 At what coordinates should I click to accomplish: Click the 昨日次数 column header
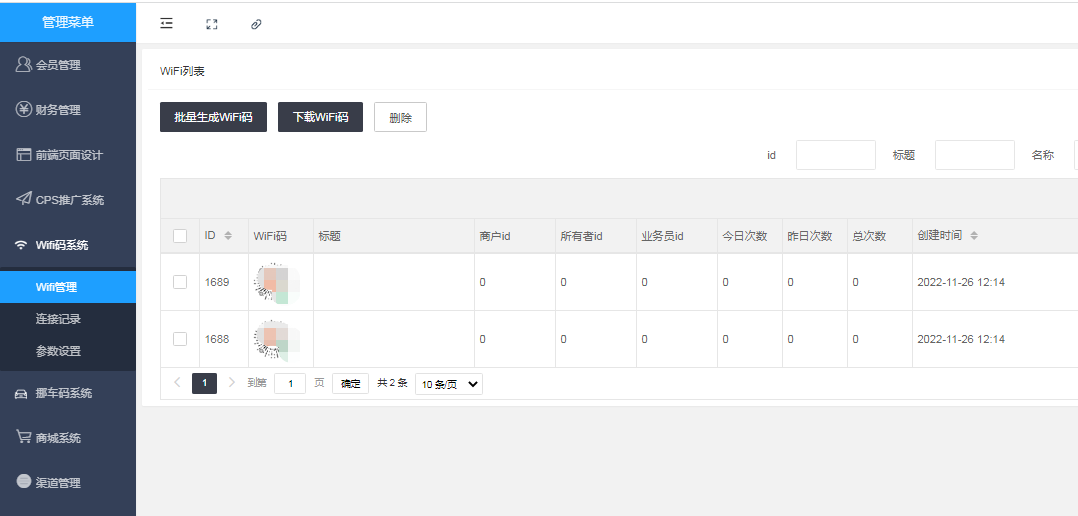pyautogui.click(x=810, y=236)
